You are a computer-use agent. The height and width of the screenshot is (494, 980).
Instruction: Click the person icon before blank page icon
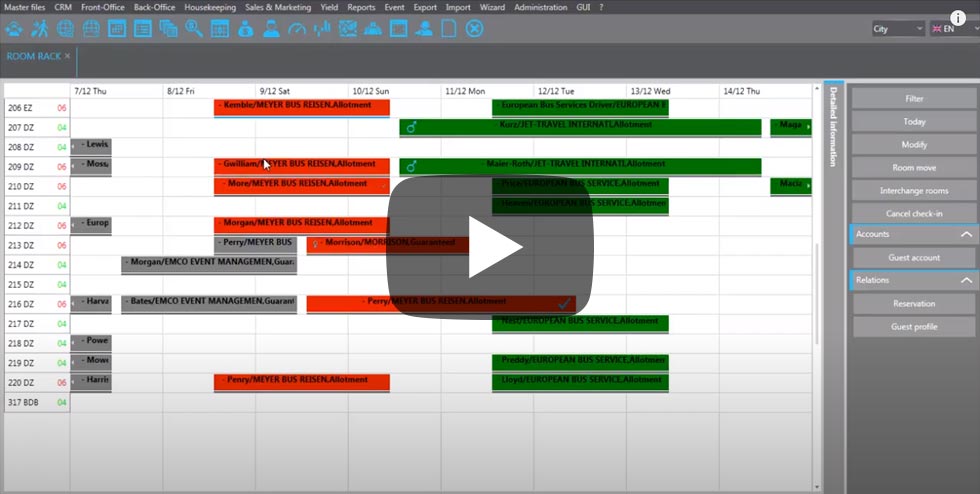(x=424, y=29)
